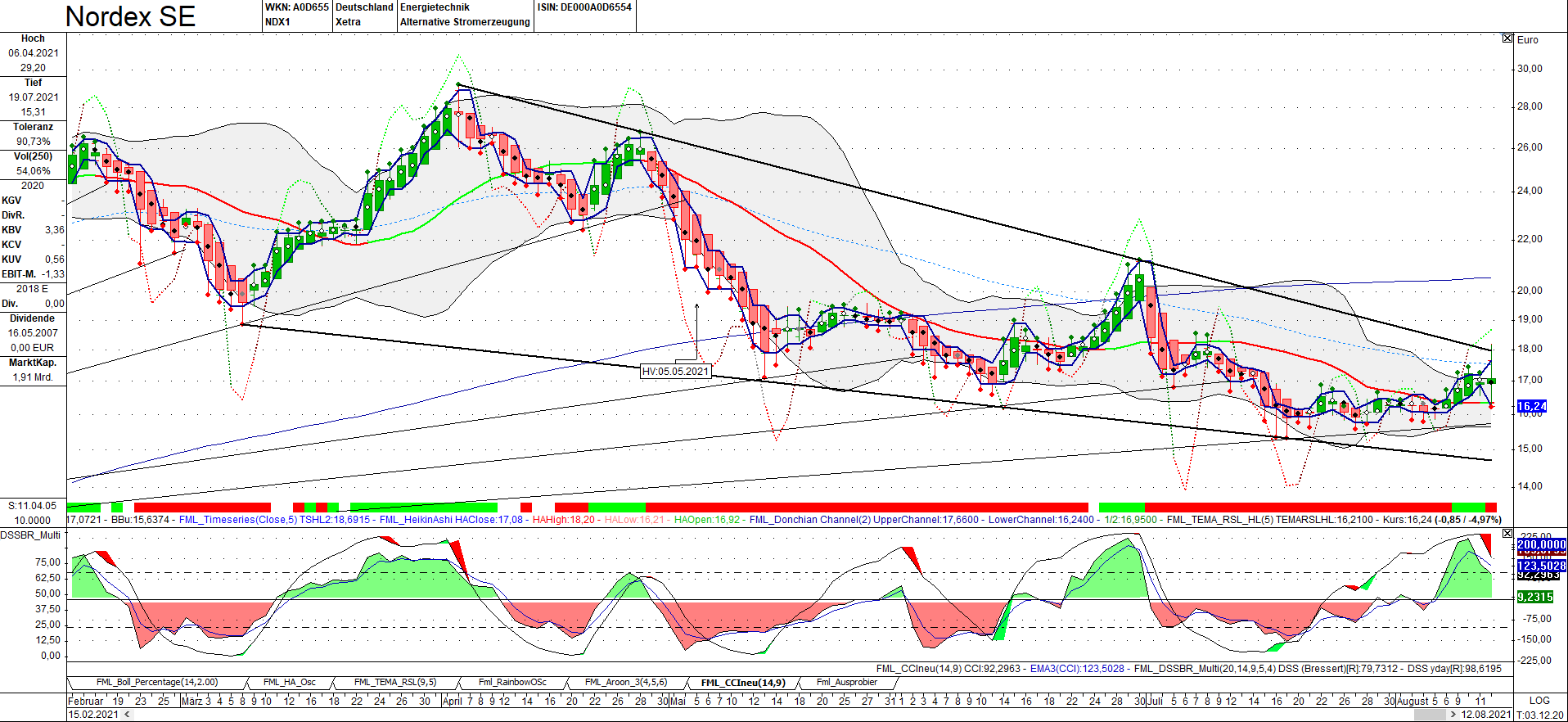Click the ISIN: DE000A0D6554 field
The image size is (1568, 722).
tap(584, 7)
